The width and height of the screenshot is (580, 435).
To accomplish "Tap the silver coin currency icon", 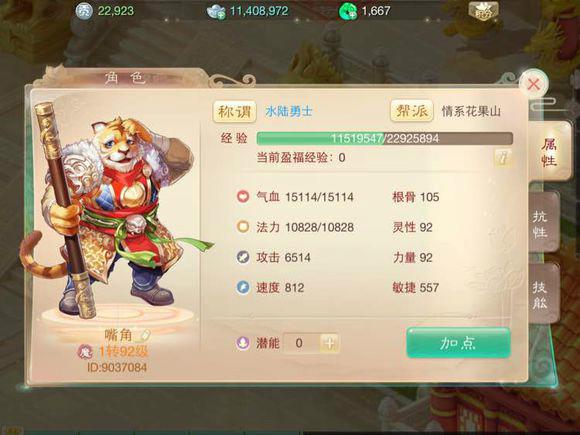I will tap(84, 11).
